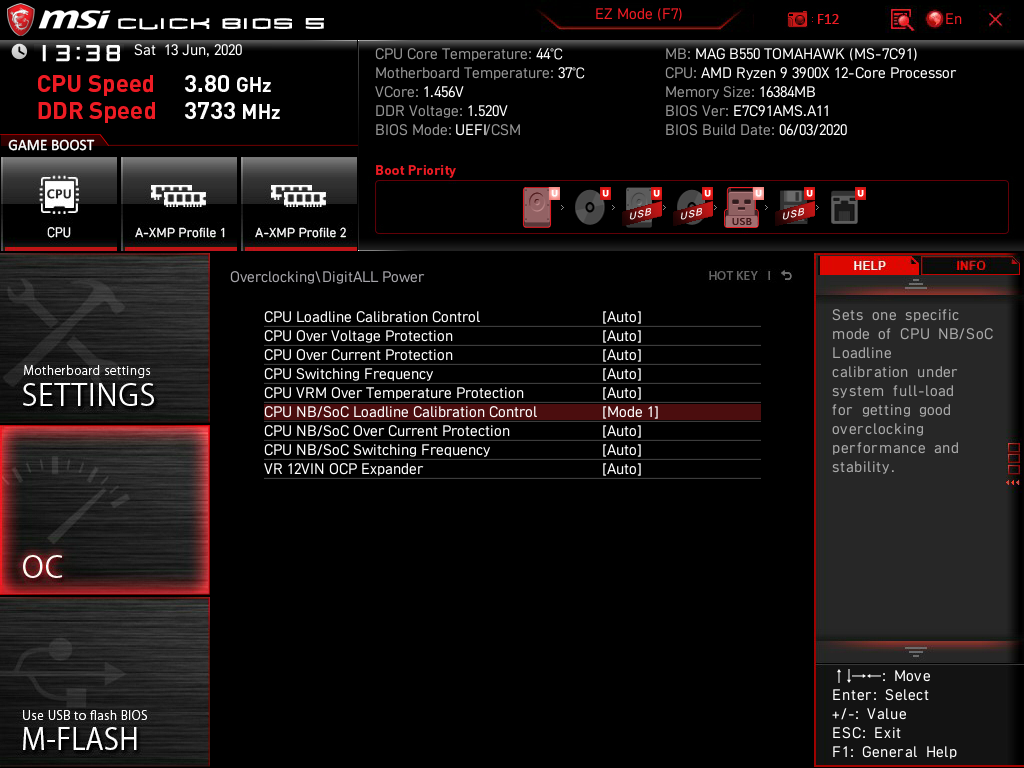This screenshot has width=1024, height=768.
Task: Open CPU Over Voltage Protection Auto value
Action: [x=622, y=336]
